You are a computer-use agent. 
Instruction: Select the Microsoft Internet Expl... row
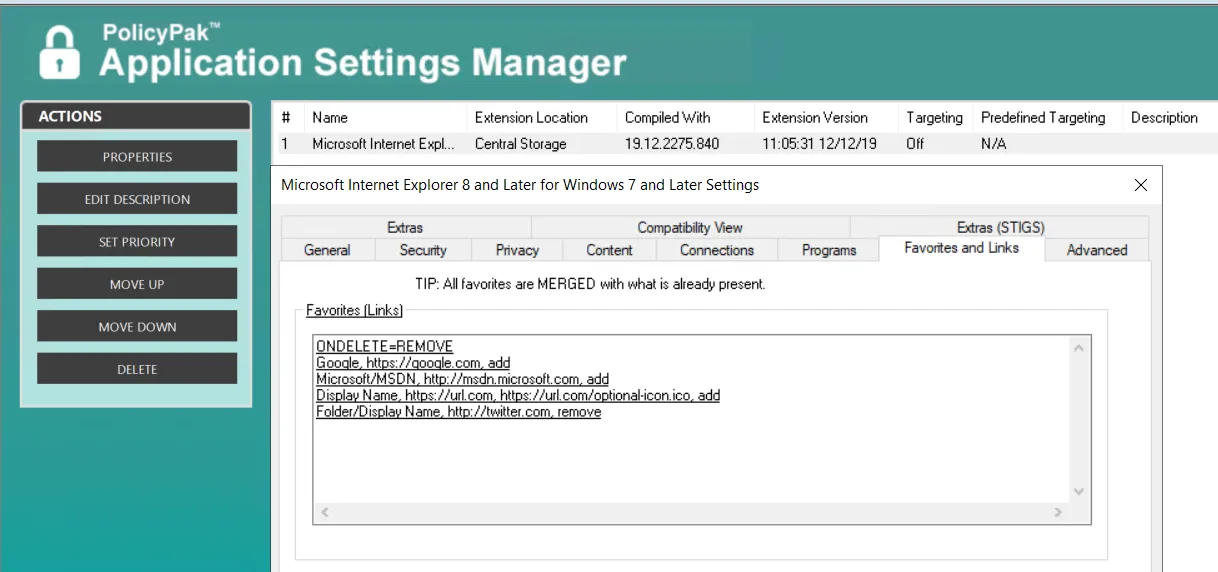click(x=745, y=144)
